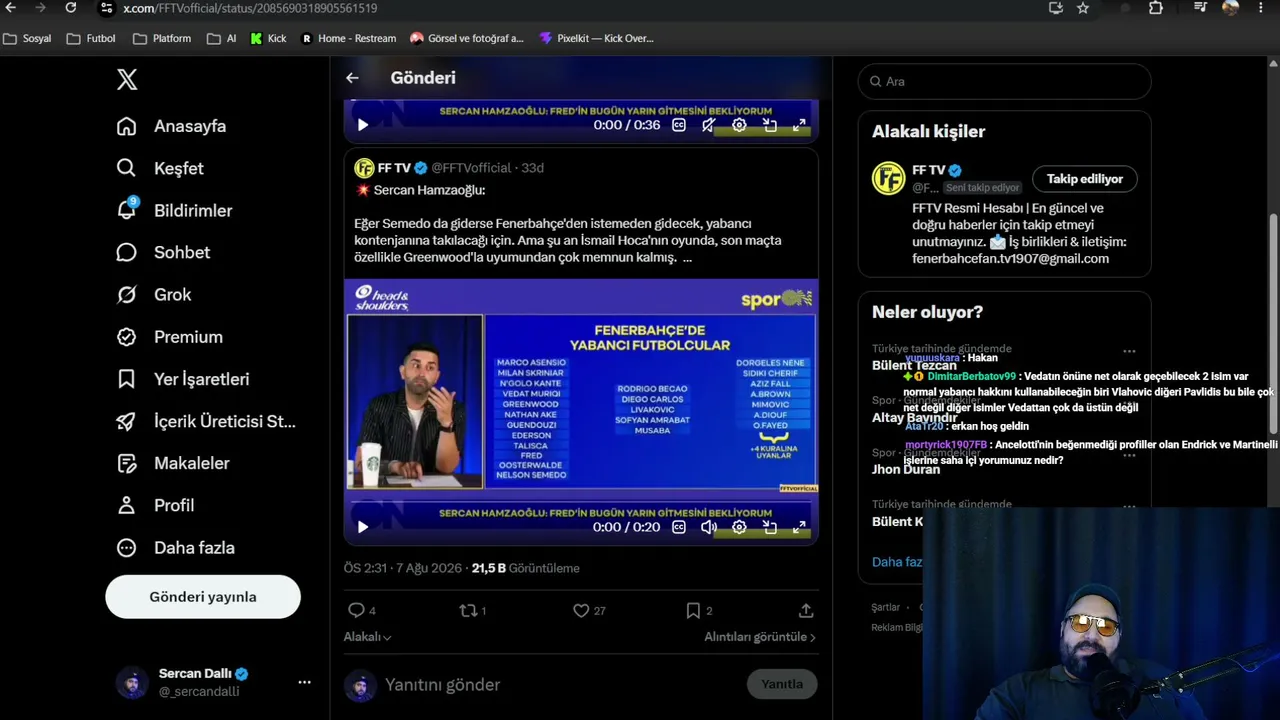Mute the 0:20 video
The width and height of the screenshot is (1280, 720).
pos(709,527)
